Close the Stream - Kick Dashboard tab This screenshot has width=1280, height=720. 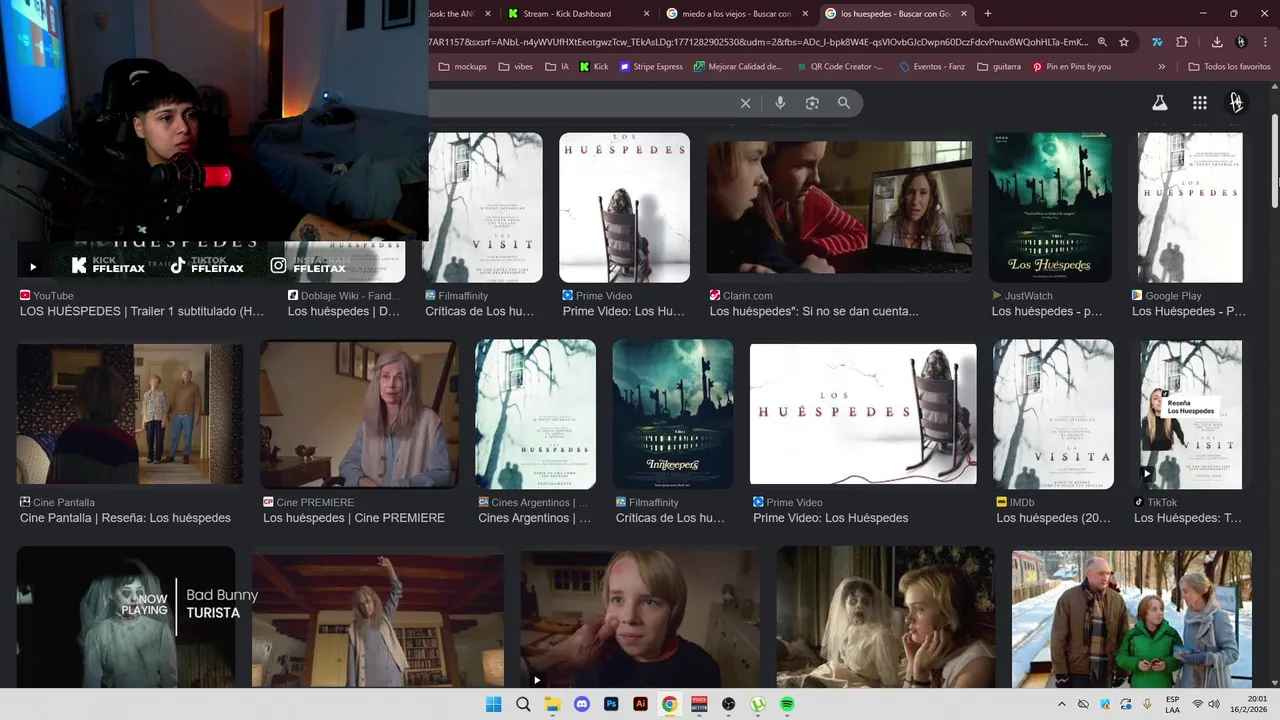coord(647,13)
